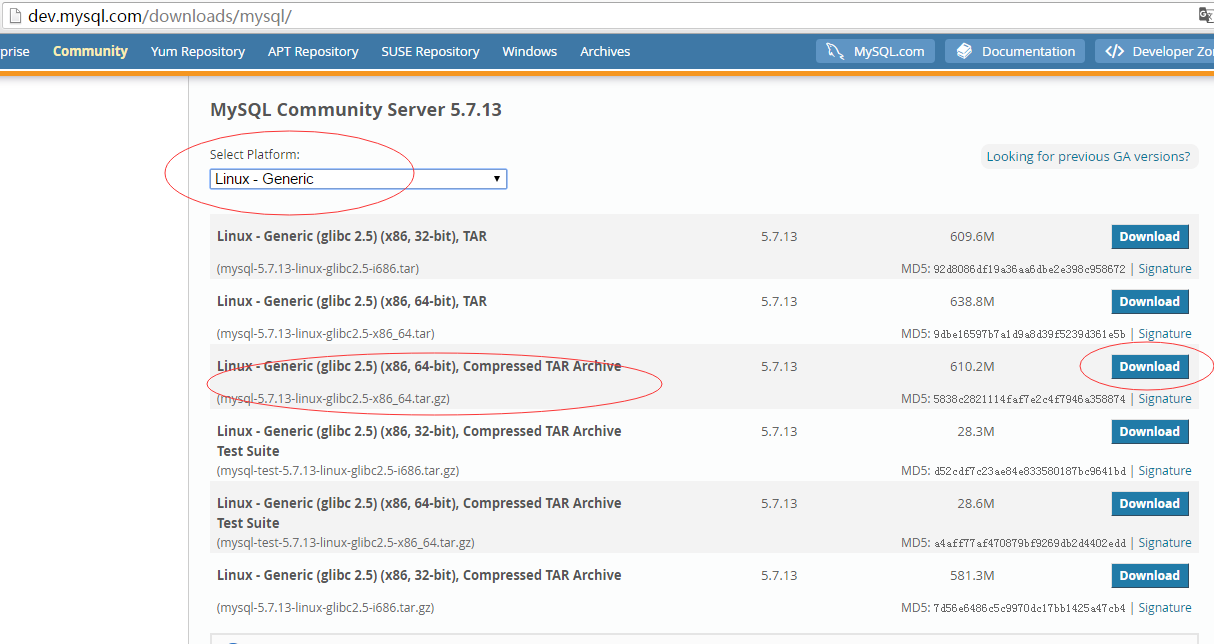Screen dimensions: 1214x644
Task: Click the MD5 value 5838c2821114faf7e2c4f7946a358874
Action: click(x=1029, y=399)
